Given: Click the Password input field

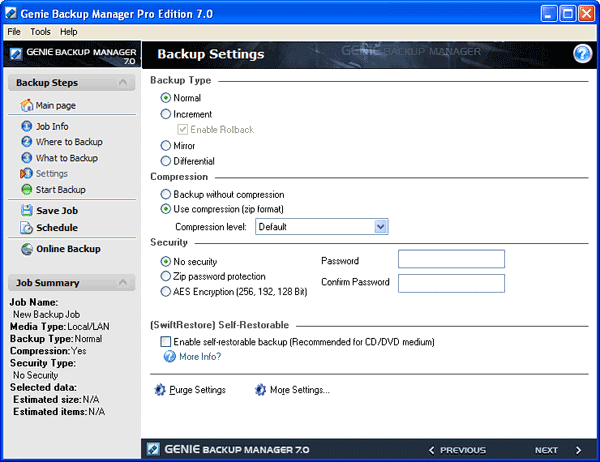Looking at the screenshot, I should [x=451, y=259].
